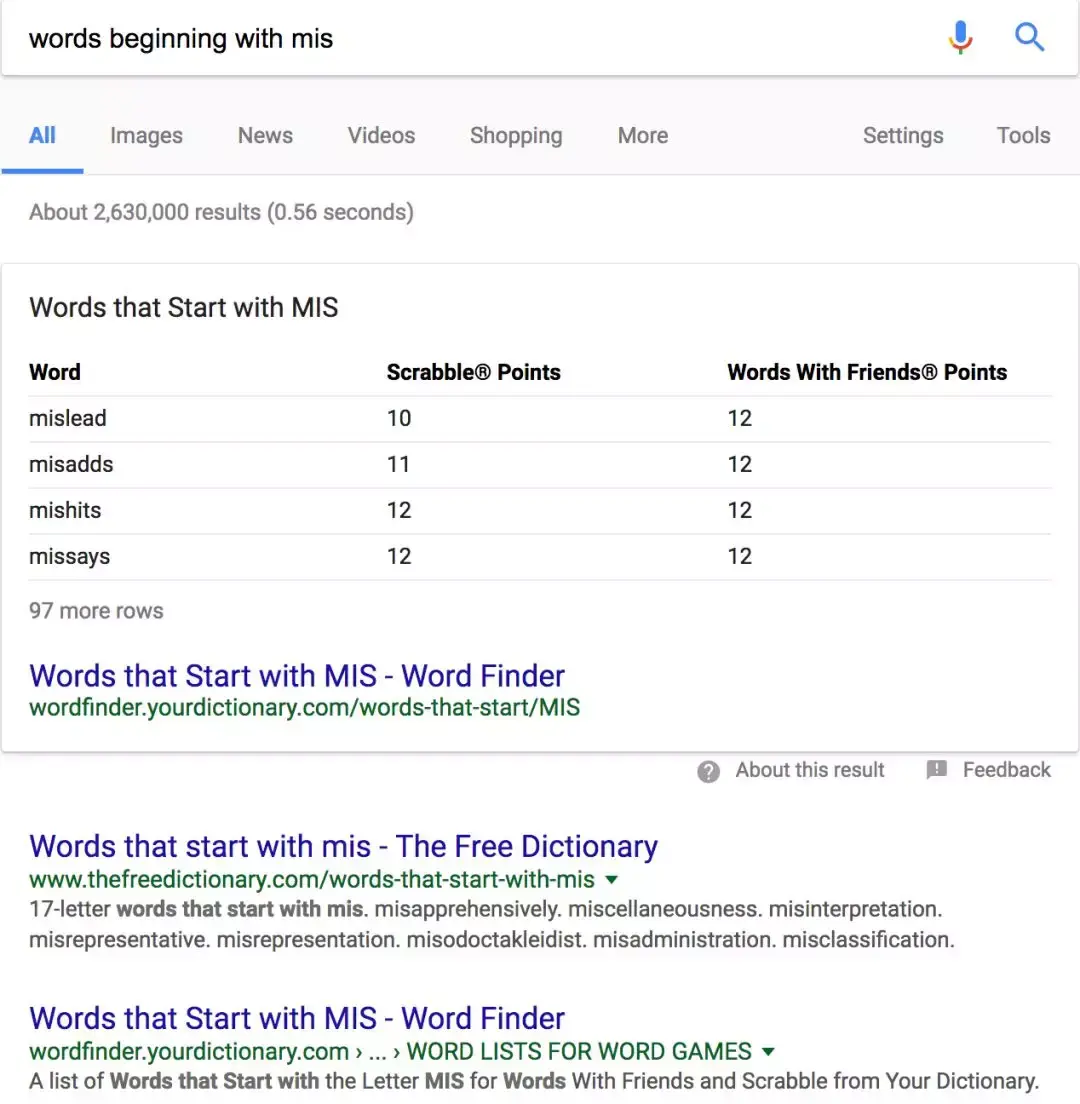Select the Videos tab
The image size is (1080, 1104).
tap(380, 135)
